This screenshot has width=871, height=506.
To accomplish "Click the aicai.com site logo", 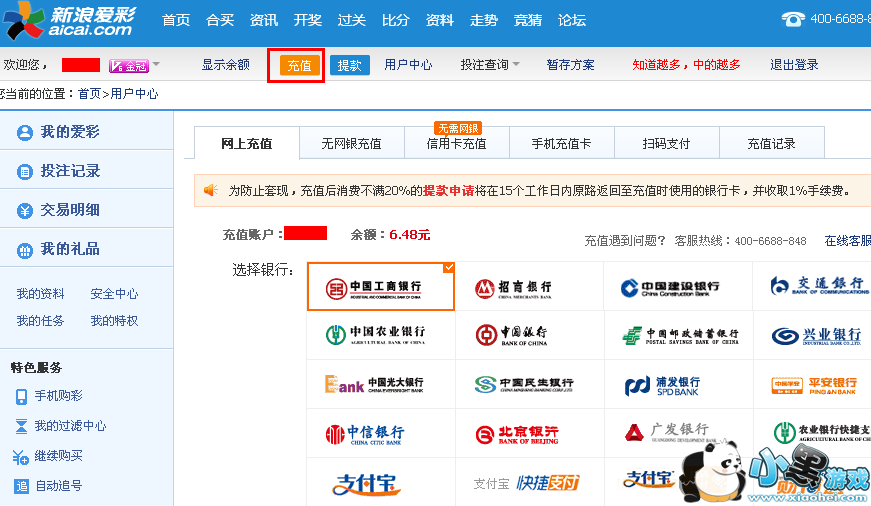I will pos(69,21).
